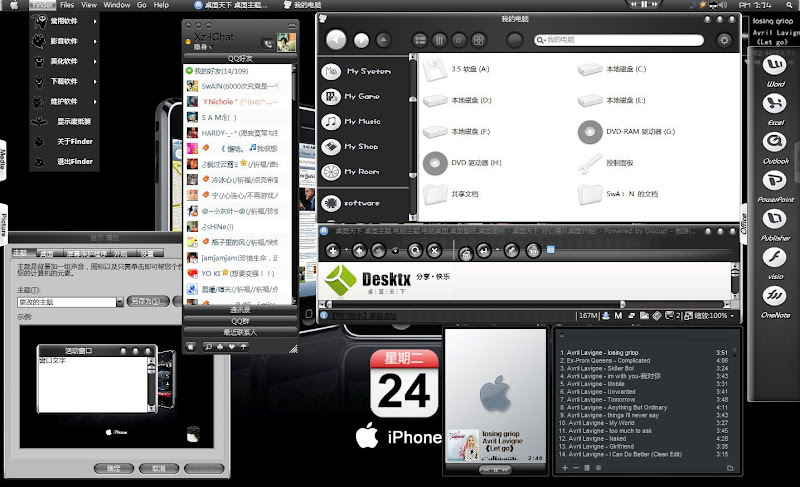The height and width of the screenshot is (487, 800).
Task: Start Publisher from the Office dock
Action: click(x=774, y=219)
